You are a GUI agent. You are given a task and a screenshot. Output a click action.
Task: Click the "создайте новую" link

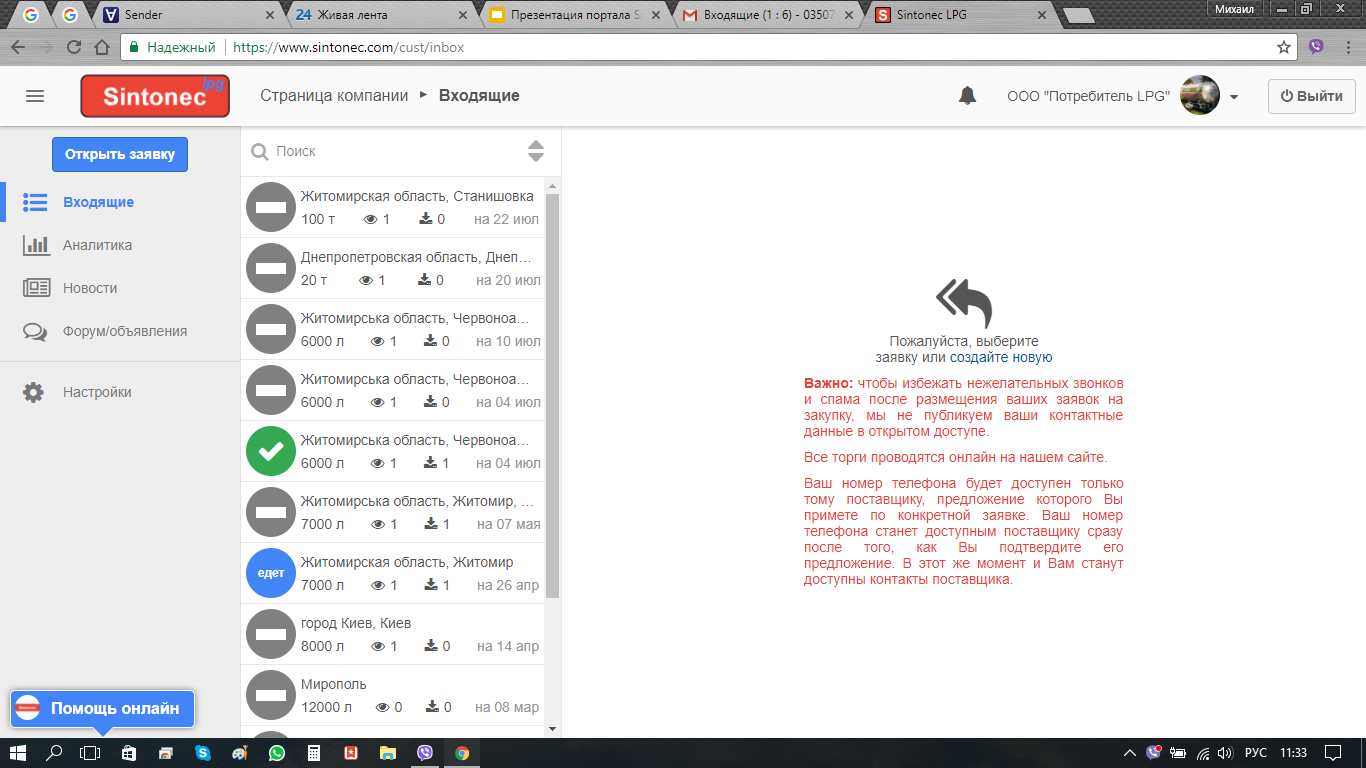coord(1001,357)
